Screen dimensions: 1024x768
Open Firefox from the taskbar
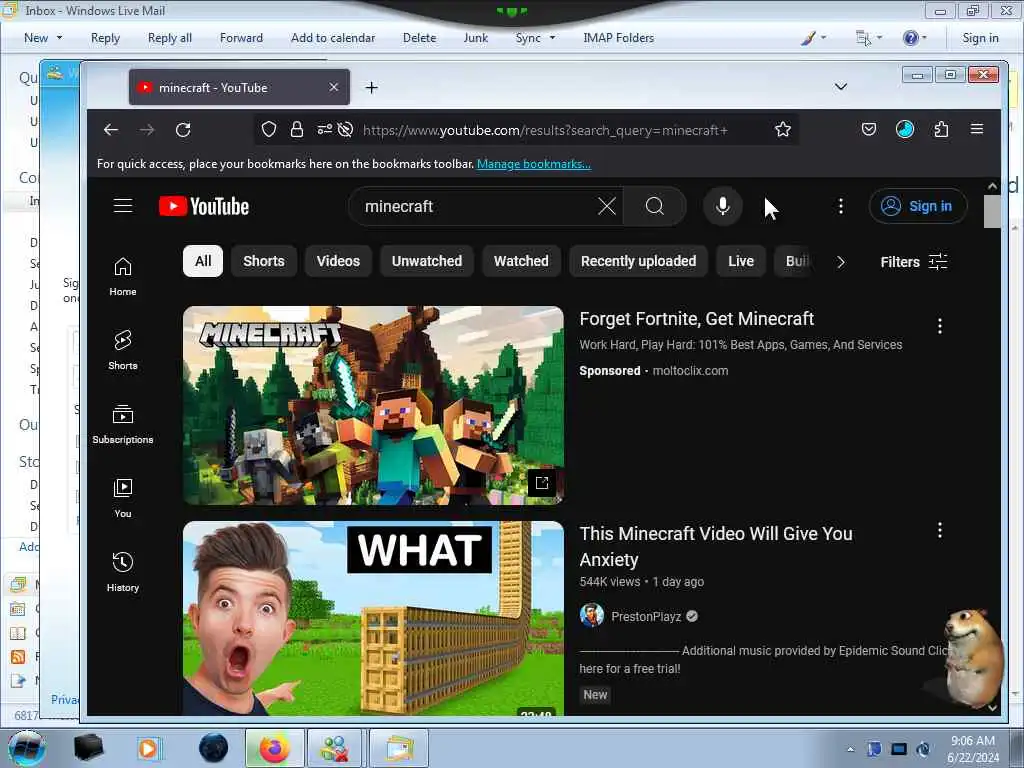click(274, 748)
